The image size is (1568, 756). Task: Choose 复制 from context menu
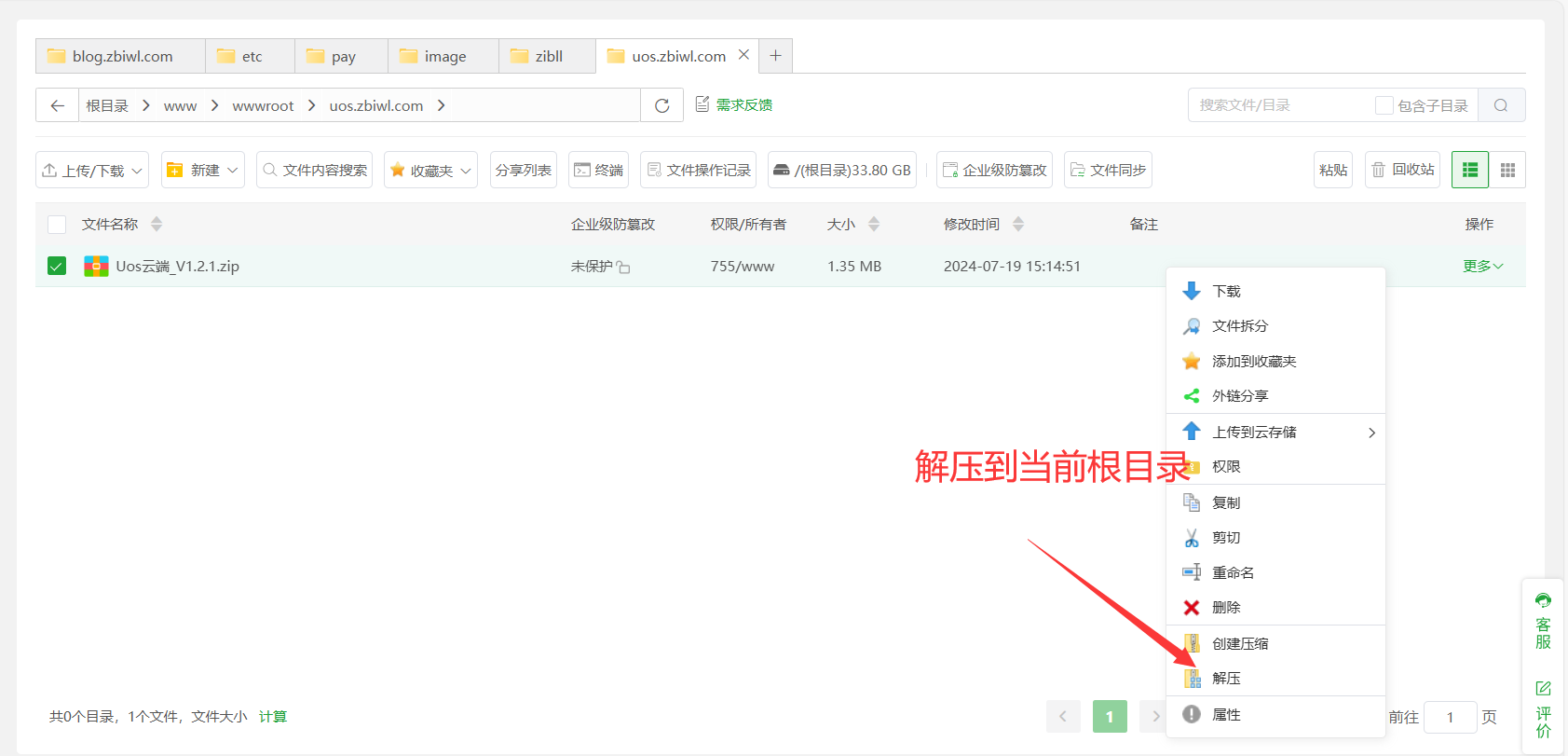(x=1275, y=502)
